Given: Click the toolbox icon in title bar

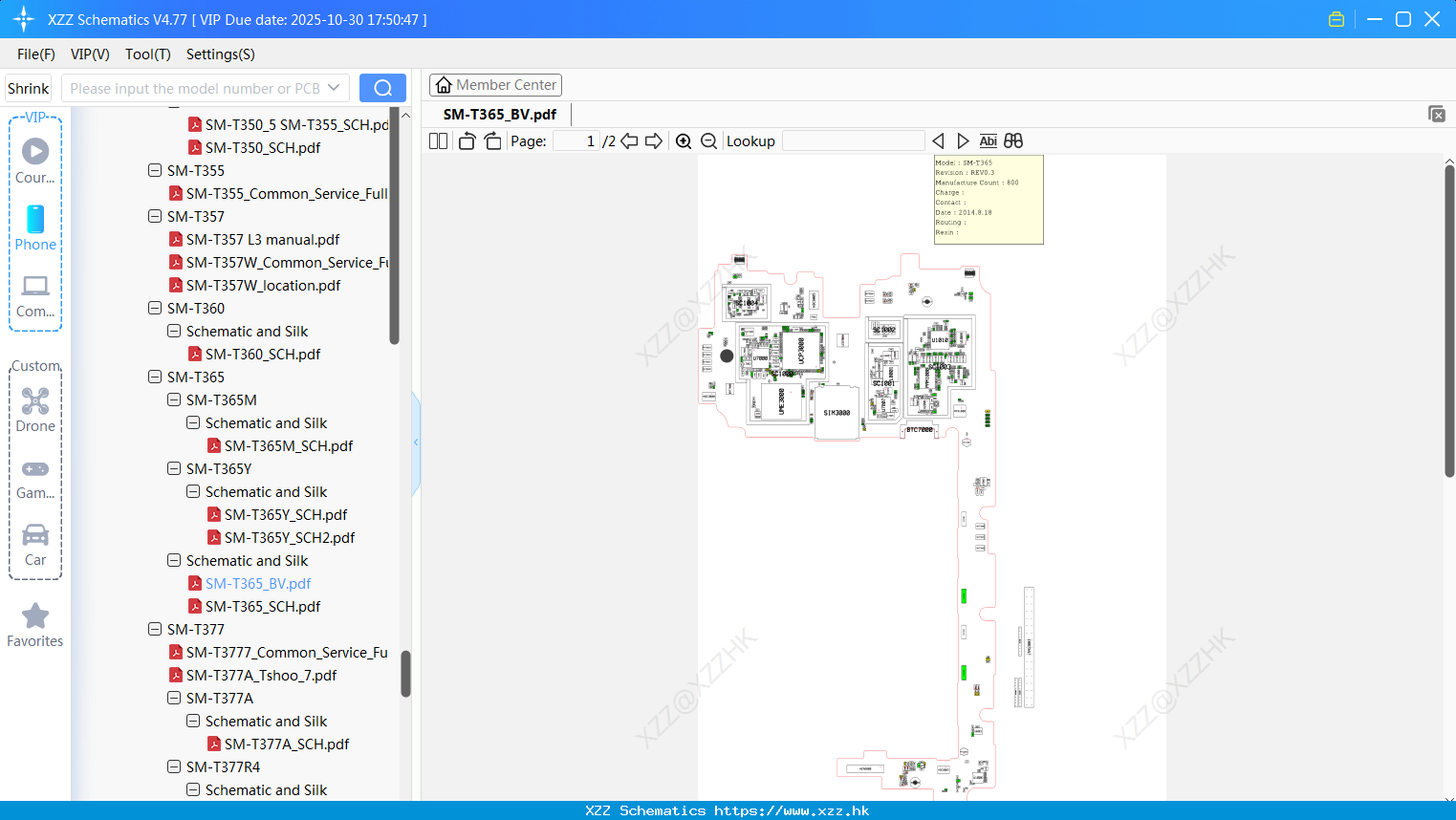Looking at the screenshot, I should tap(1336, 19).
